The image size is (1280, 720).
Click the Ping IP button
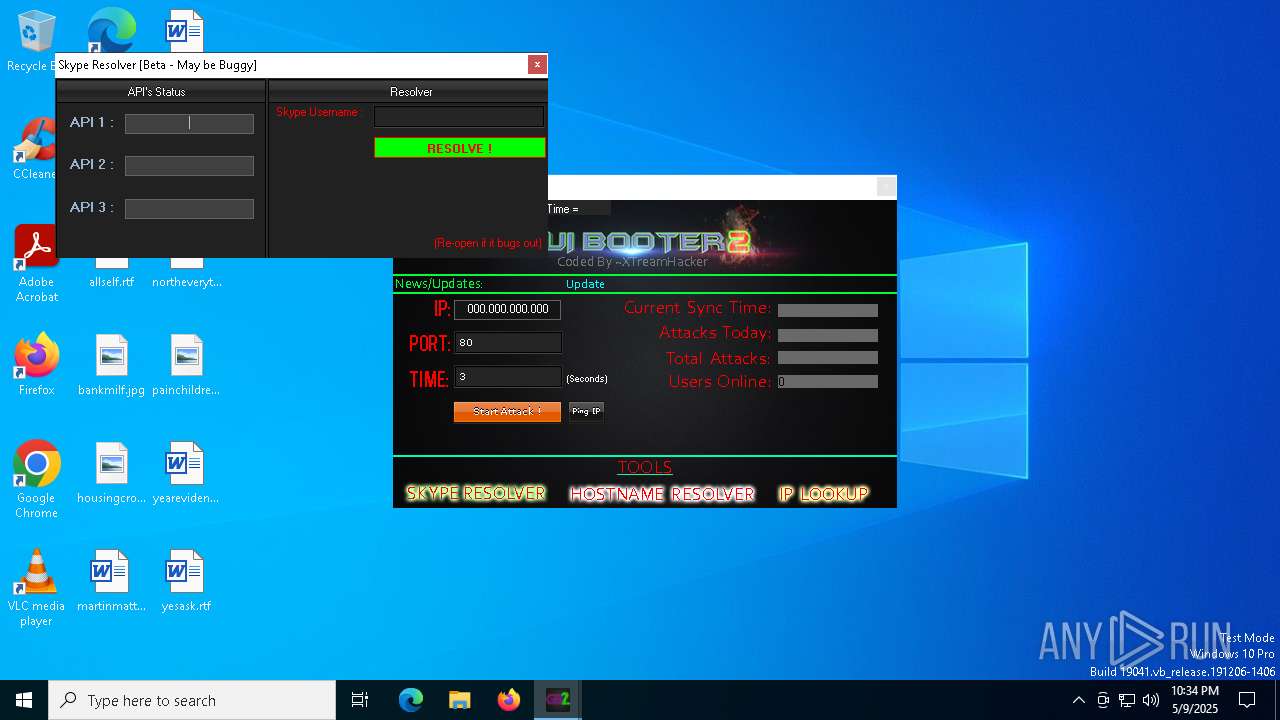(x=586, y=412)
